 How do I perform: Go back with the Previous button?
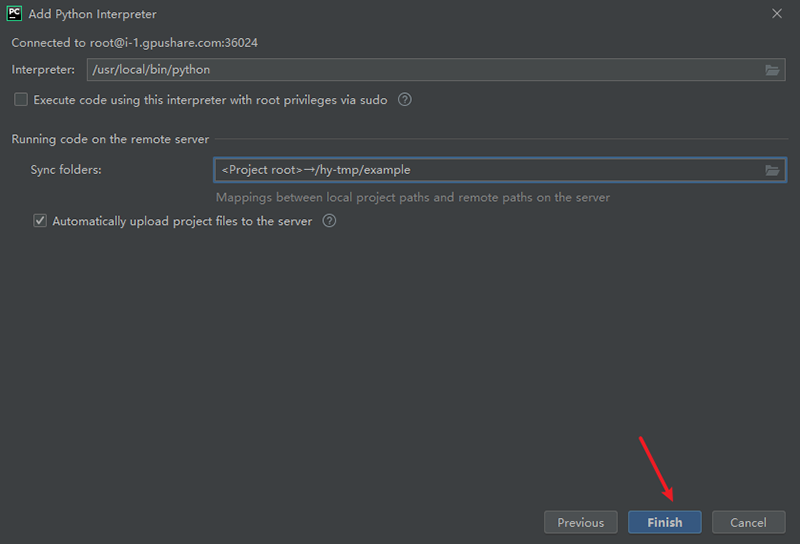click(581, 522)
